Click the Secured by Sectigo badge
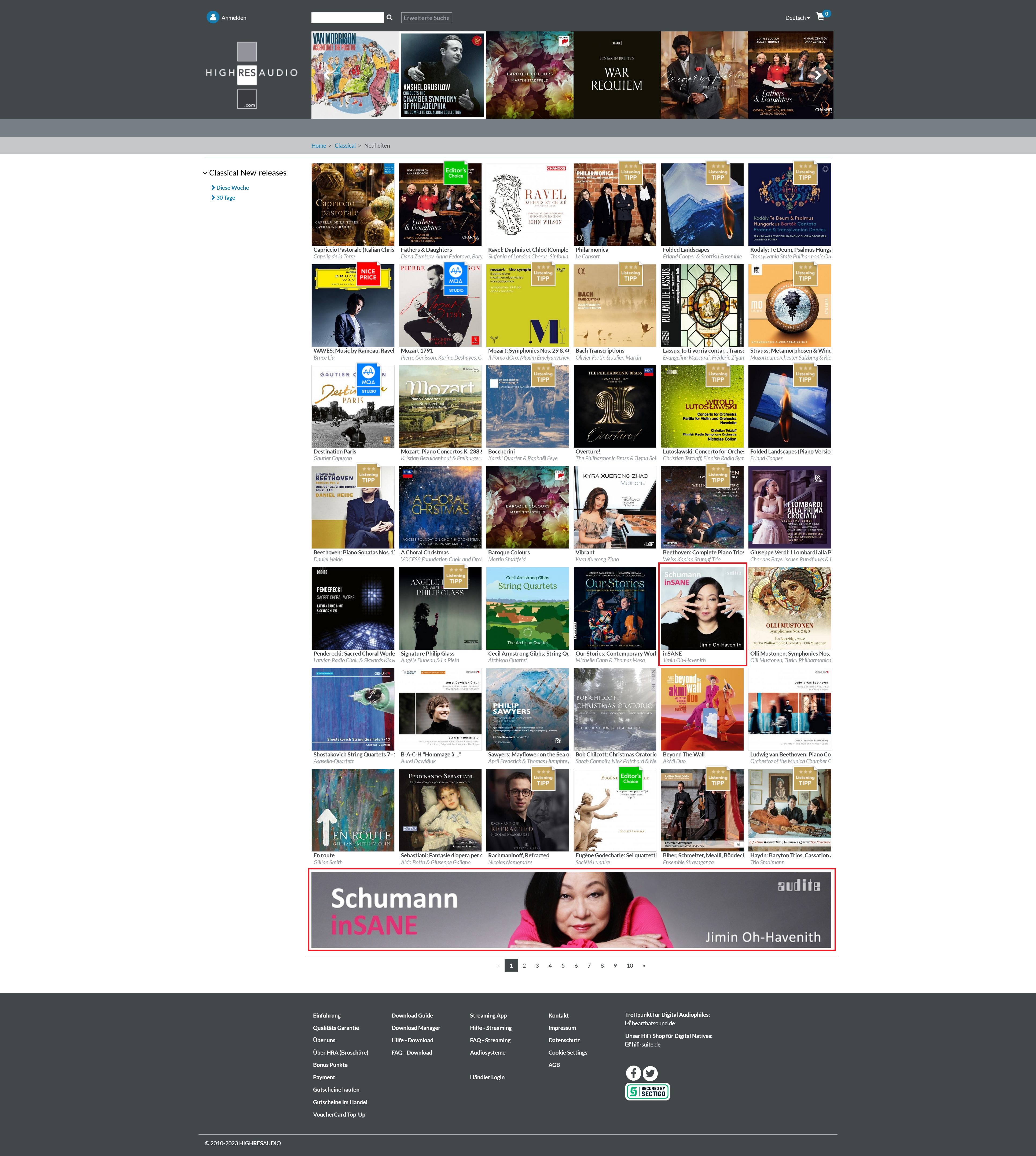This screenshot has height=1156, width=1036. [x=647, y=1091]
